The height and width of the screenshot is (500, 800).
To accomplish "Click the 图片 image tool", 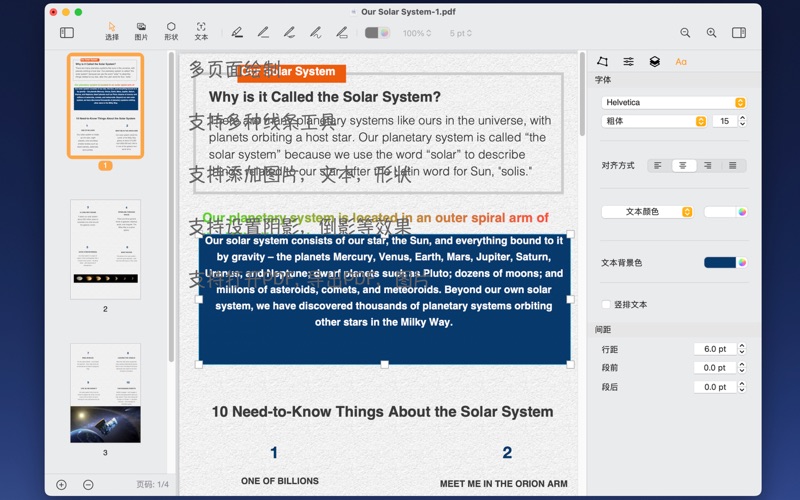I will pos(141,31).
